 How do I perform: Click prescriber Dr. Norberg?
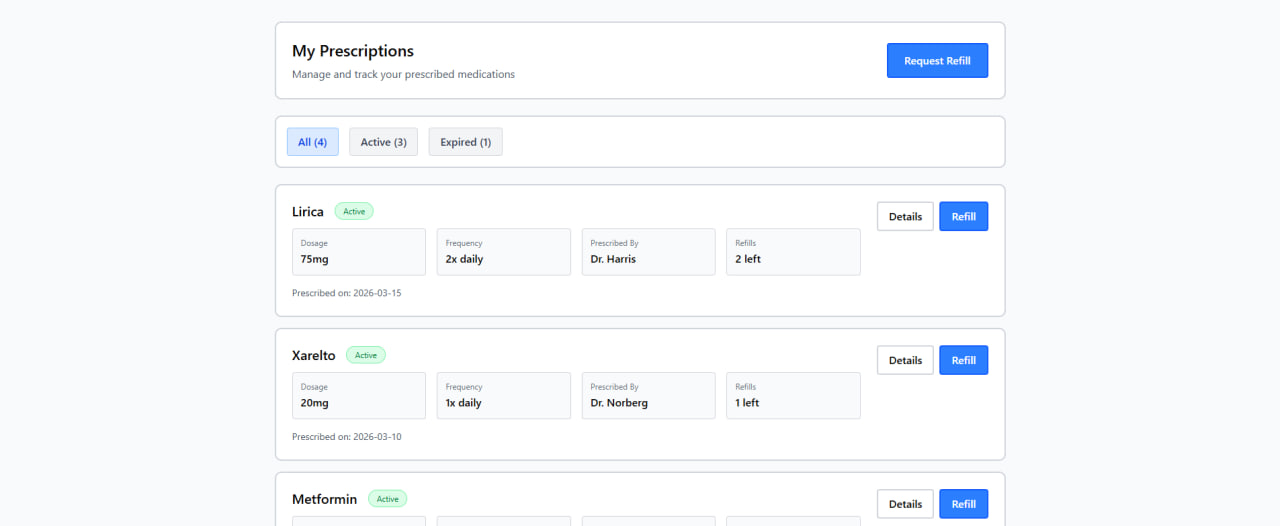619,403
